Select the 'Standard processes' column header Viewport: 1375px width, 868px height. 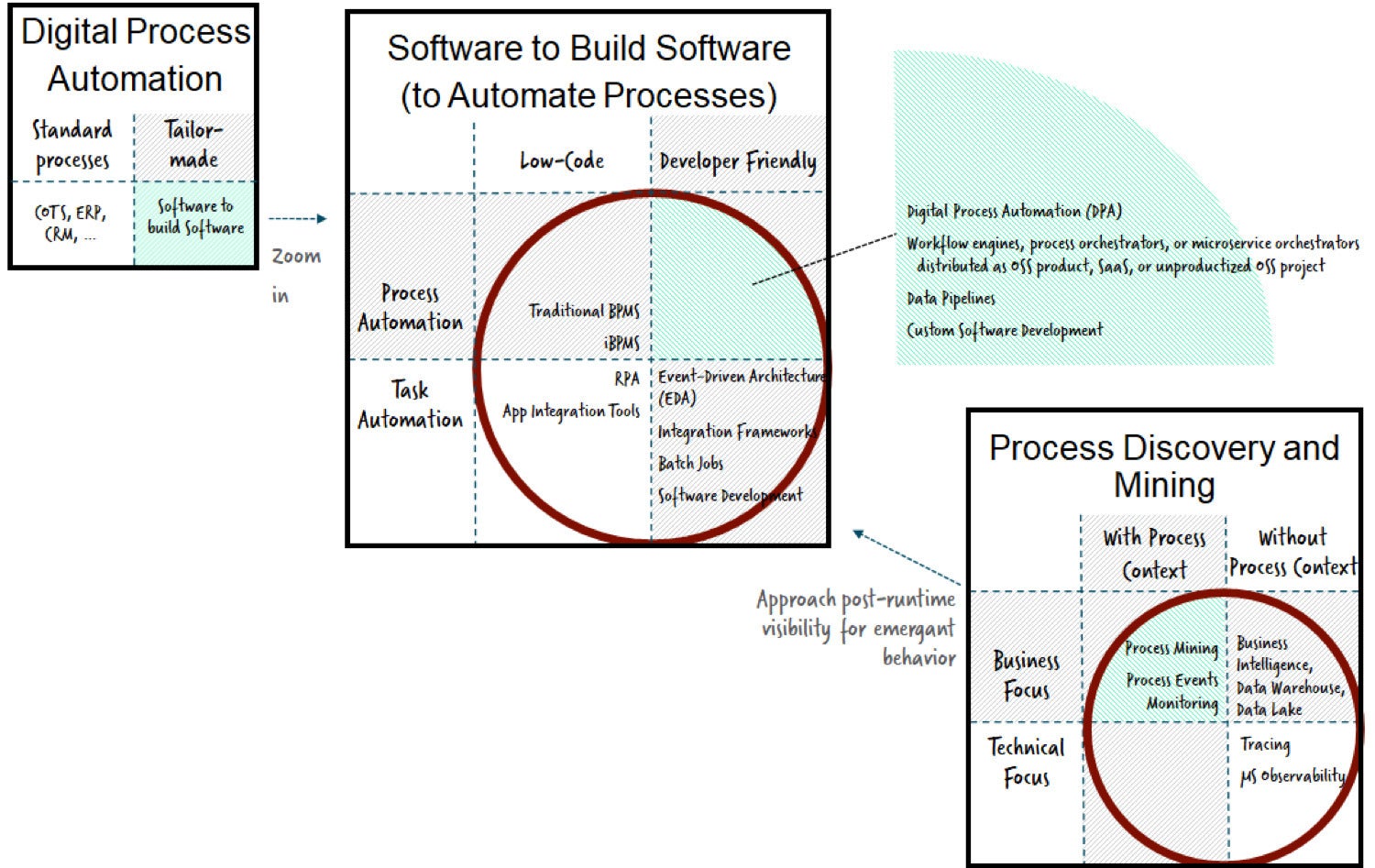tap(72, 146)
